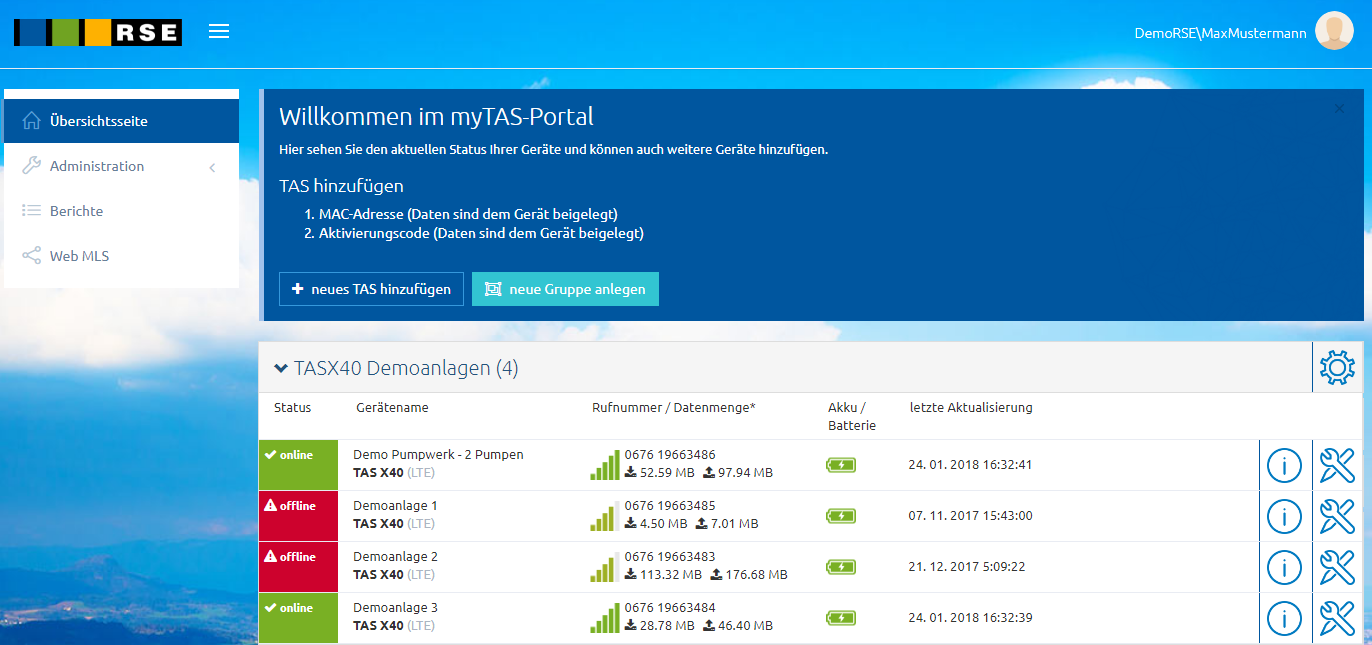The image size is (1372, 645).
Task: Open the hamburger navigation menu
Action: point(219,32)
